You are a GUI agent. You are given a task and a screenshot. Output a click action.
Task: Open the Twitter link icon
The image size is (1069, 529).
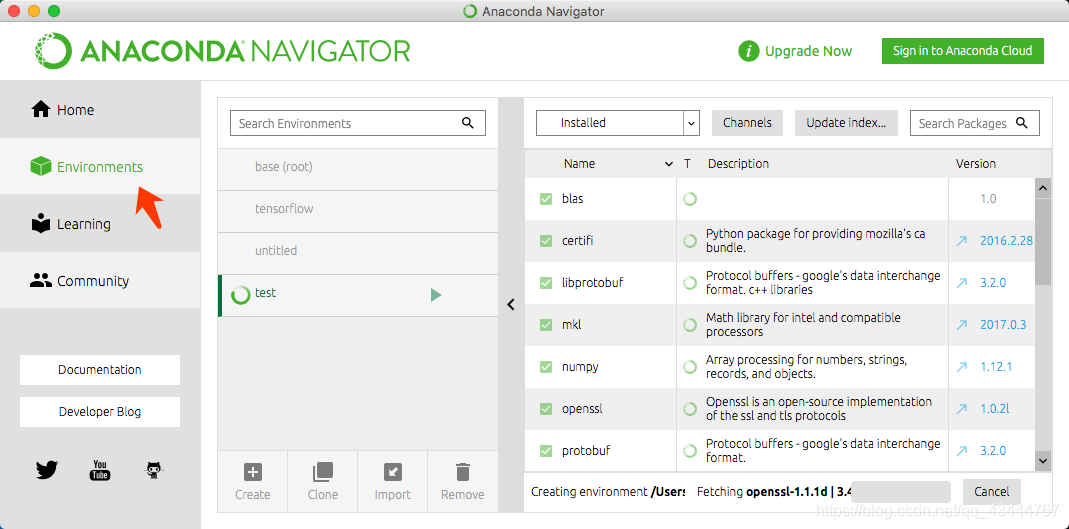coord(47,470)
